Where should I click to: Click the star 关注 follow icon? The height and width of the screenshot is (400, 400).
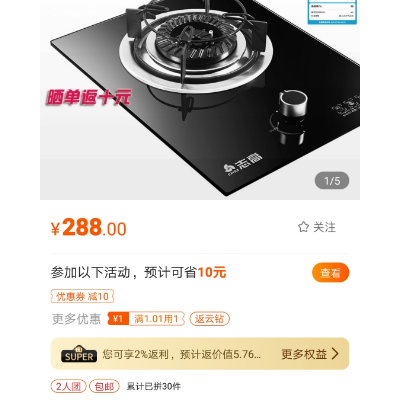pyautogui.click(x=303, y=227)
